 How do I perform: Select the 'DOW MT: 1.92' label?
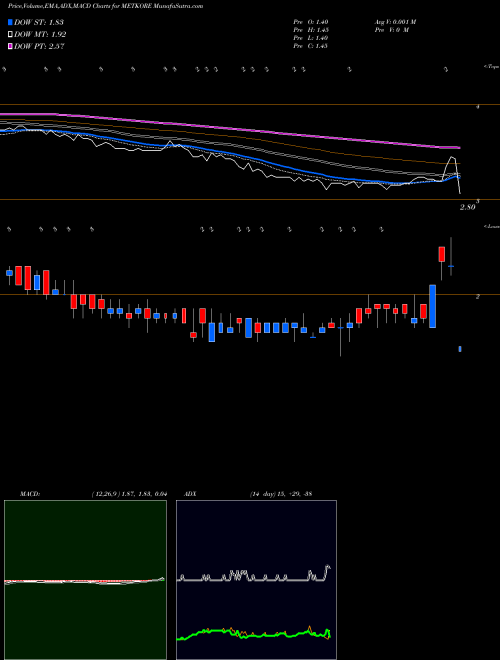40,35
